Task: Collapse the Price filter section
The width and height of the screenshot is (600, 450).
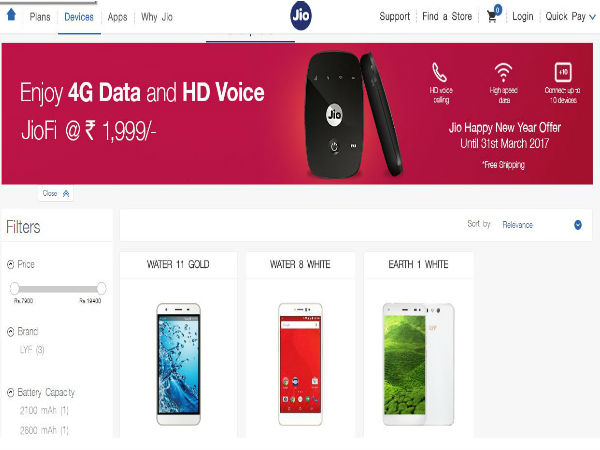Action: pyautogui.click(x=11, y=264)
